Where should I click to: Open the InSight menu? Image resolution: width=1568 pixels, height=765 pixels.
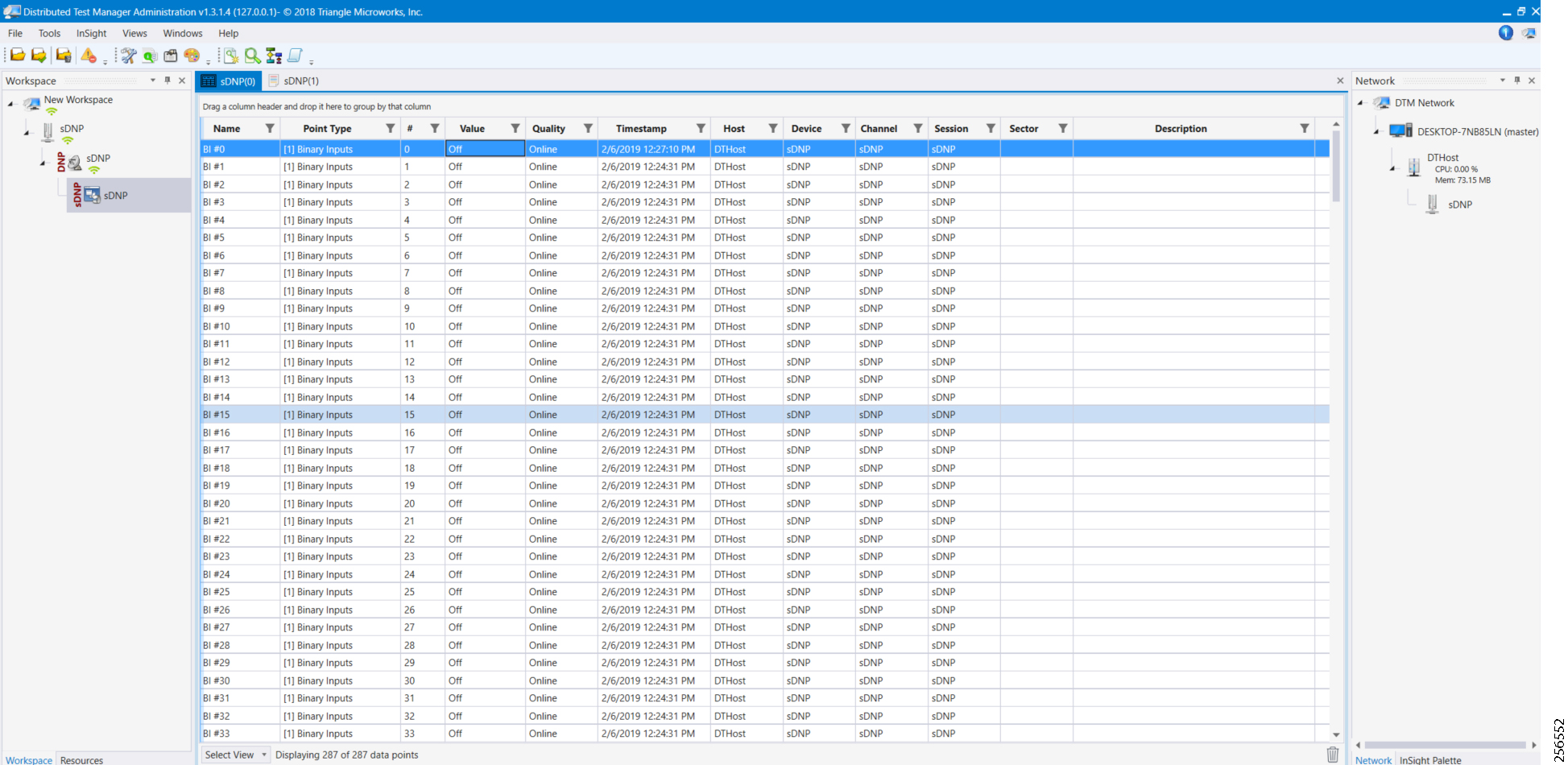pos(91,33)
